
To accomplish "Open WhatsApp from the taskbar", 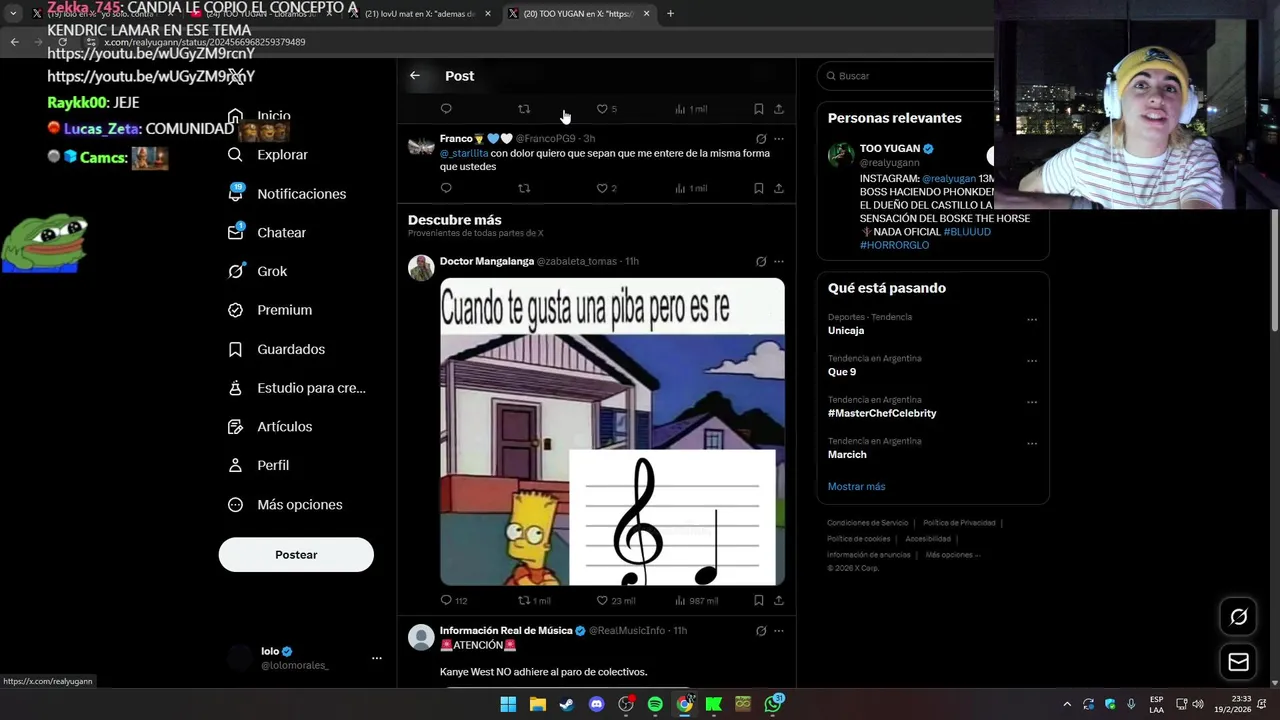I will (773, 704).
